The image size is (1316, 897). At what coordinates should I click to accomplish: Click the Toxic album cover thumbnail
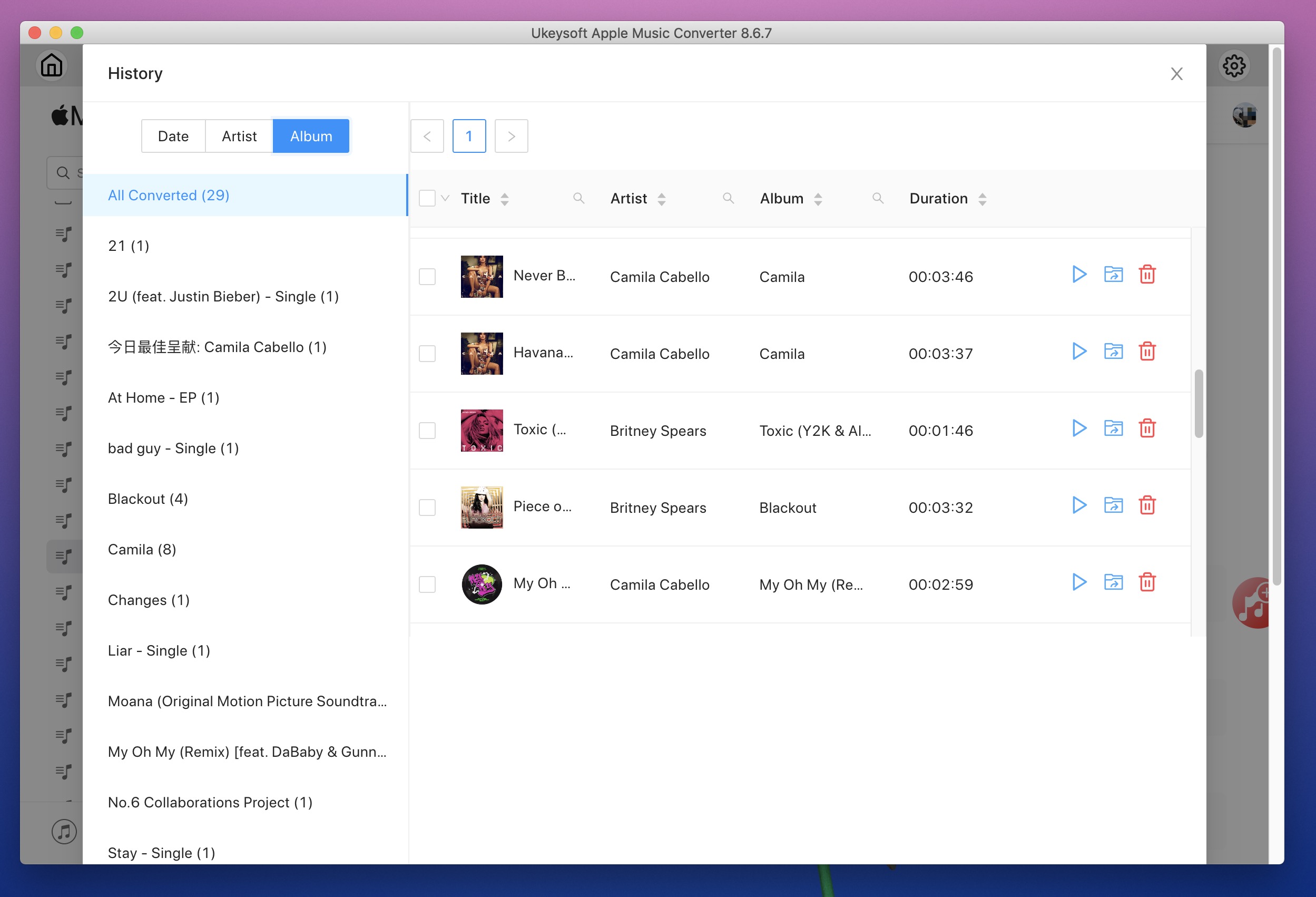click(482, 431)
